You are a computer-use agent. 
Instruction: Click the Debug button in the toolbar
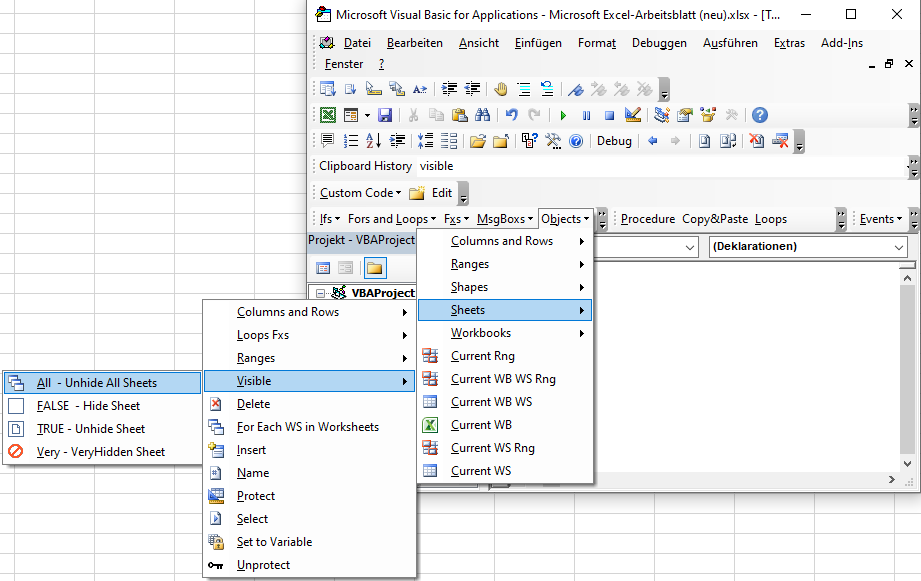pyautogui.click(x=614, y=141)
